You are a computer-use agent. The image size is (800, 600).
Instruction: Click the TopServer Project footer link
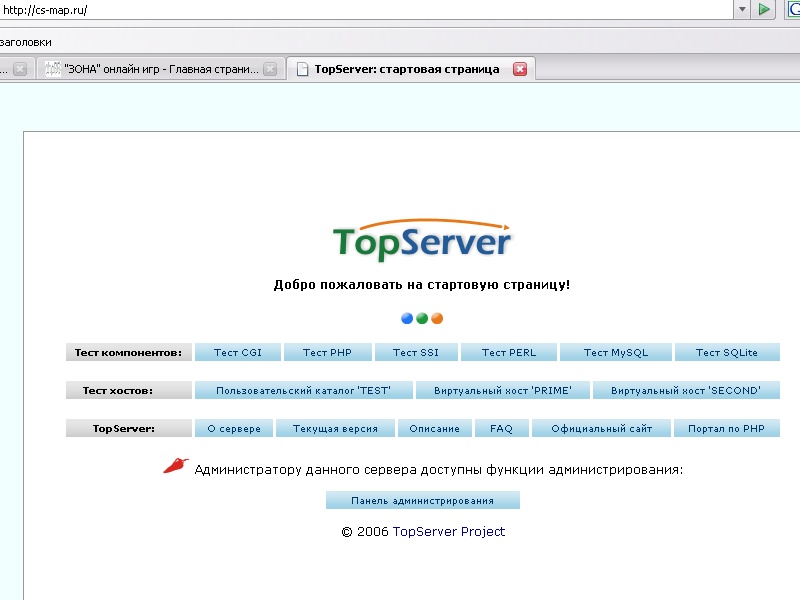pyautogui.click(x=448, y=532)
